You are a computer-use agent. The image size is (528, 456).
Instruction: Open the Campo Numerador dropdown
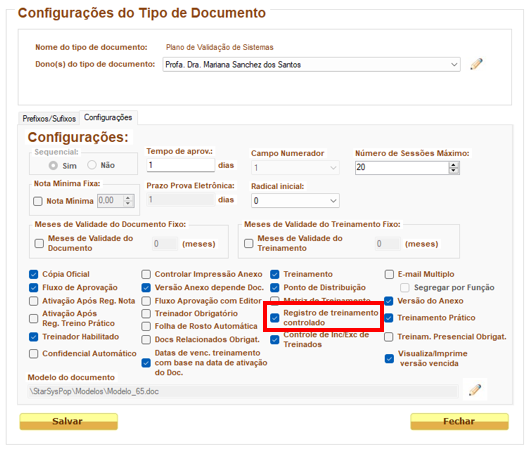coord(295,168)
